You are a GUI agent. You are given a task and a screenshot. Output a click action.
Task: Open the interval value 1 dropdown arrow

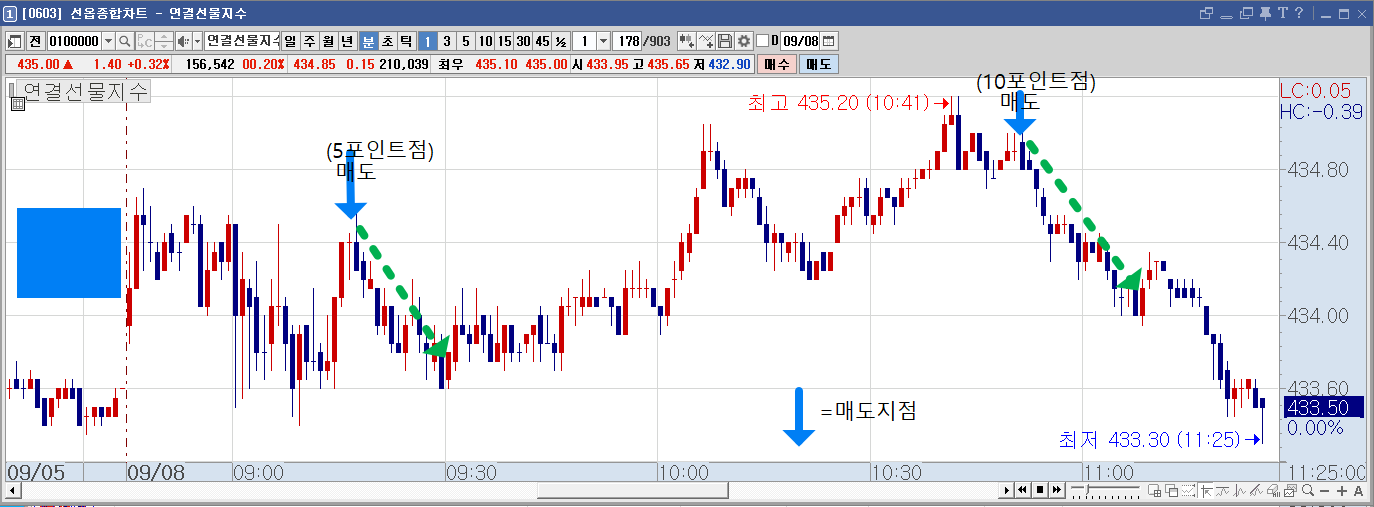603,41
